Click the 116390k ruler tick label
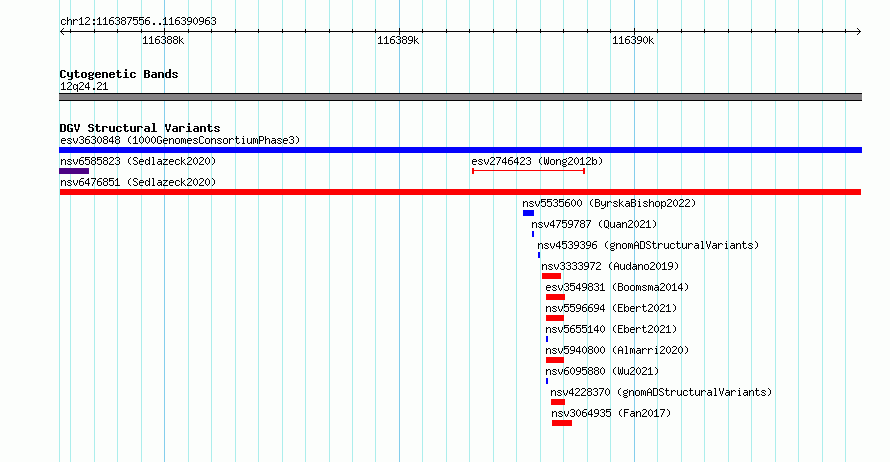 (x=633, y=40)
